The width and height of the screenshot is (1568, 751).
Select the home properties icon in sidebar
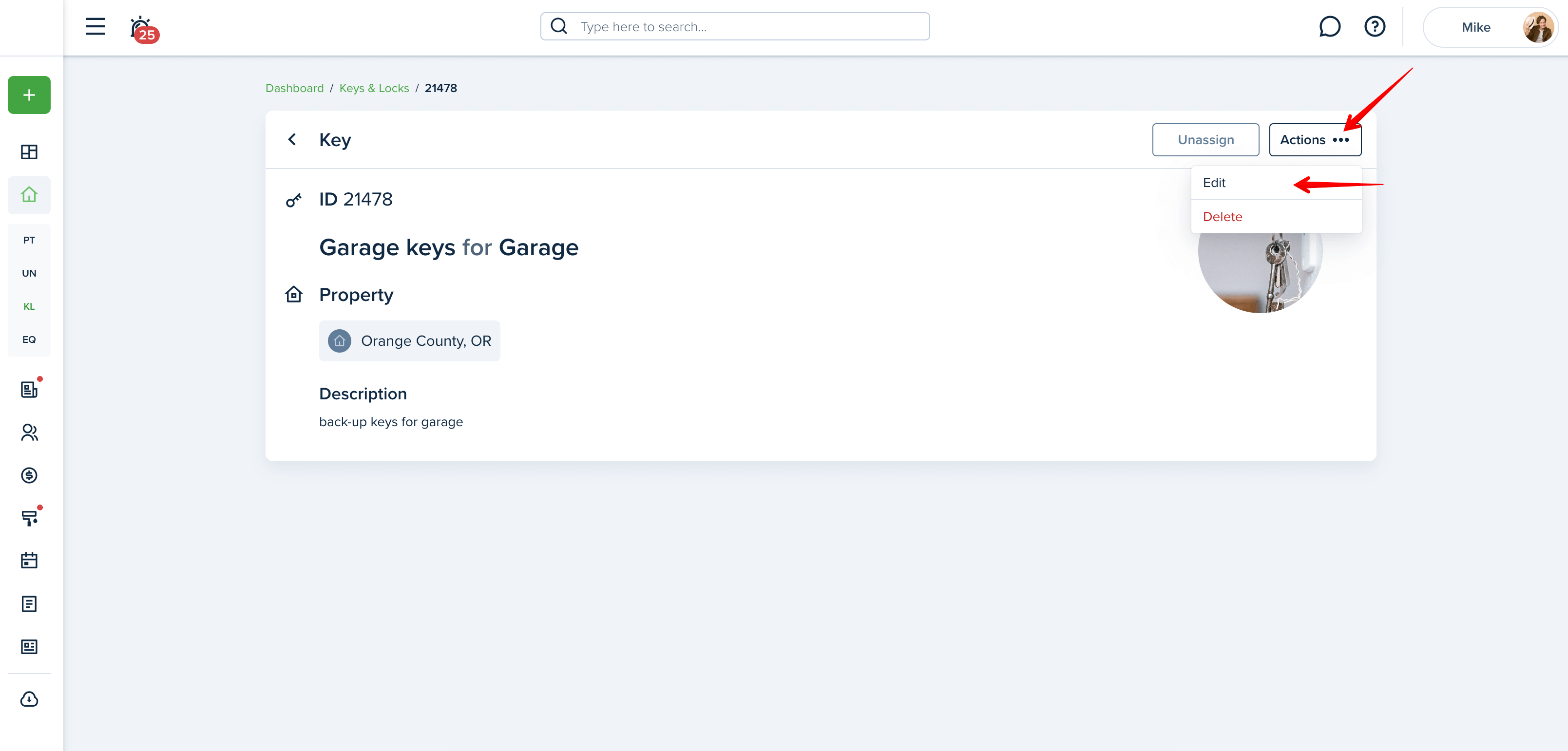(x=29, y=195)
